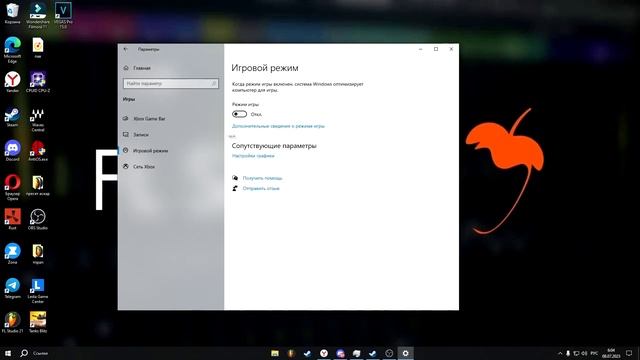
Task: Select the Steam desktop shortcut
Action: click(x=13, y=118)
